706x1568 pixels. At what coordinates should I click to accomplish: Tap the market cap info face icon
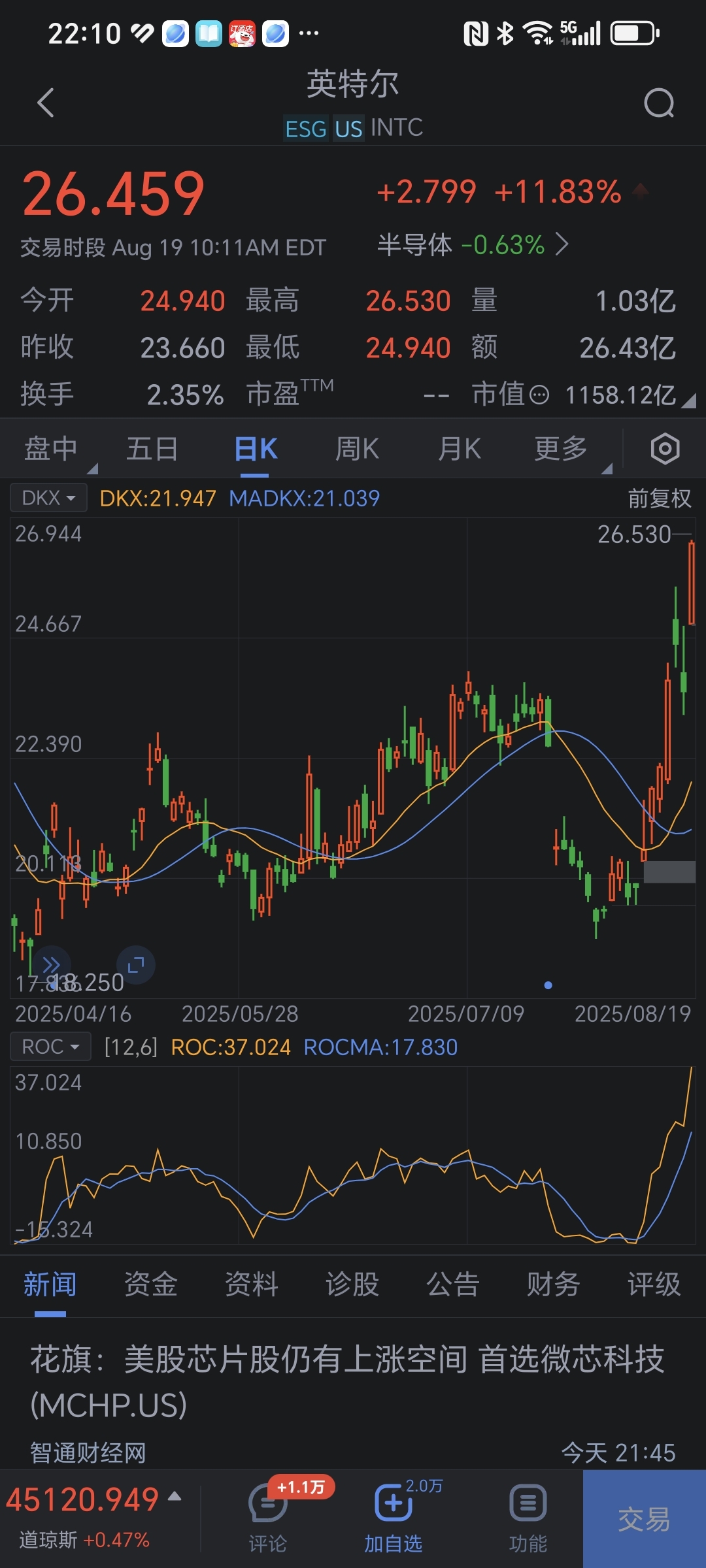coord(539,395)
